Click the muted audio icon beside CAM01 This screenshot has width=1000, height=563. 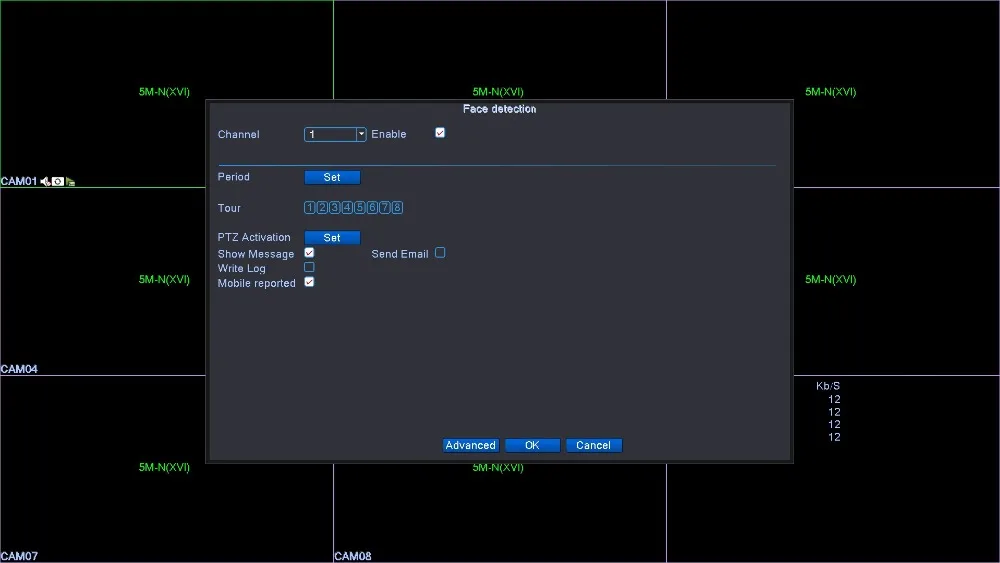45,182
